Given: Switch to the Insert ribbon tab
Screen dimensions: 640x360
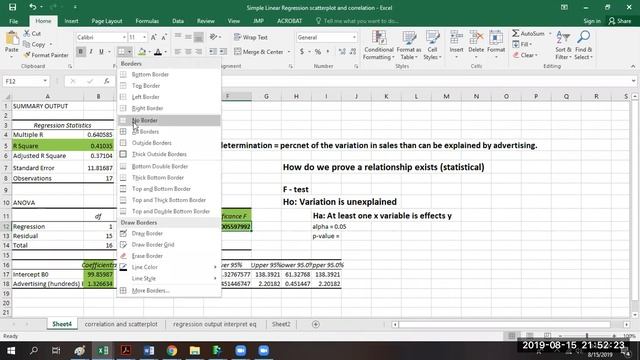Looking at the screenshot, I should pyautogui.click(x=71, y=21).
